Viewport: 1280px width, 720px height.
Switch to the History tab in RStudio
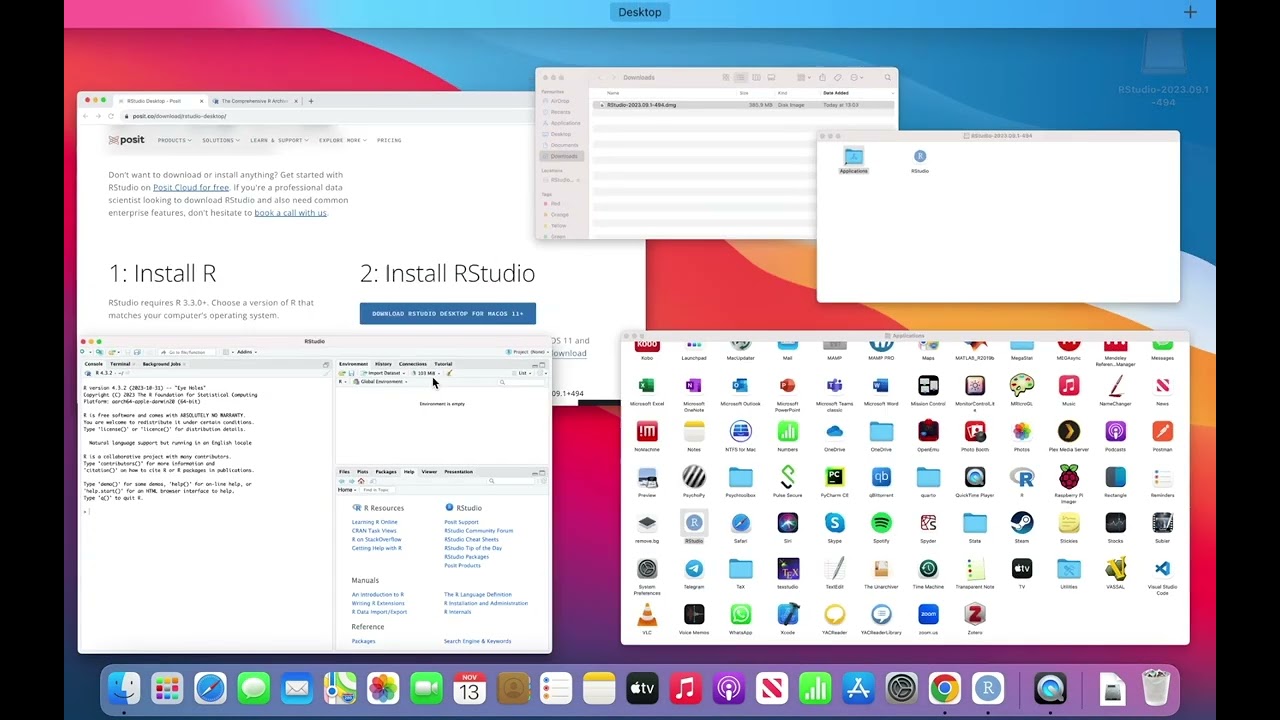[383, 364]
